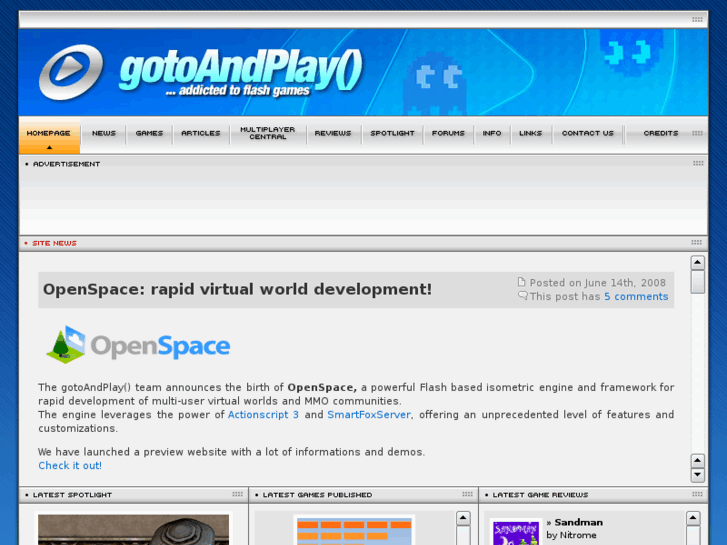
Task: Click the '... addicted to flash games' tagline
Action: pyautogui.click(x=237, y=90)
